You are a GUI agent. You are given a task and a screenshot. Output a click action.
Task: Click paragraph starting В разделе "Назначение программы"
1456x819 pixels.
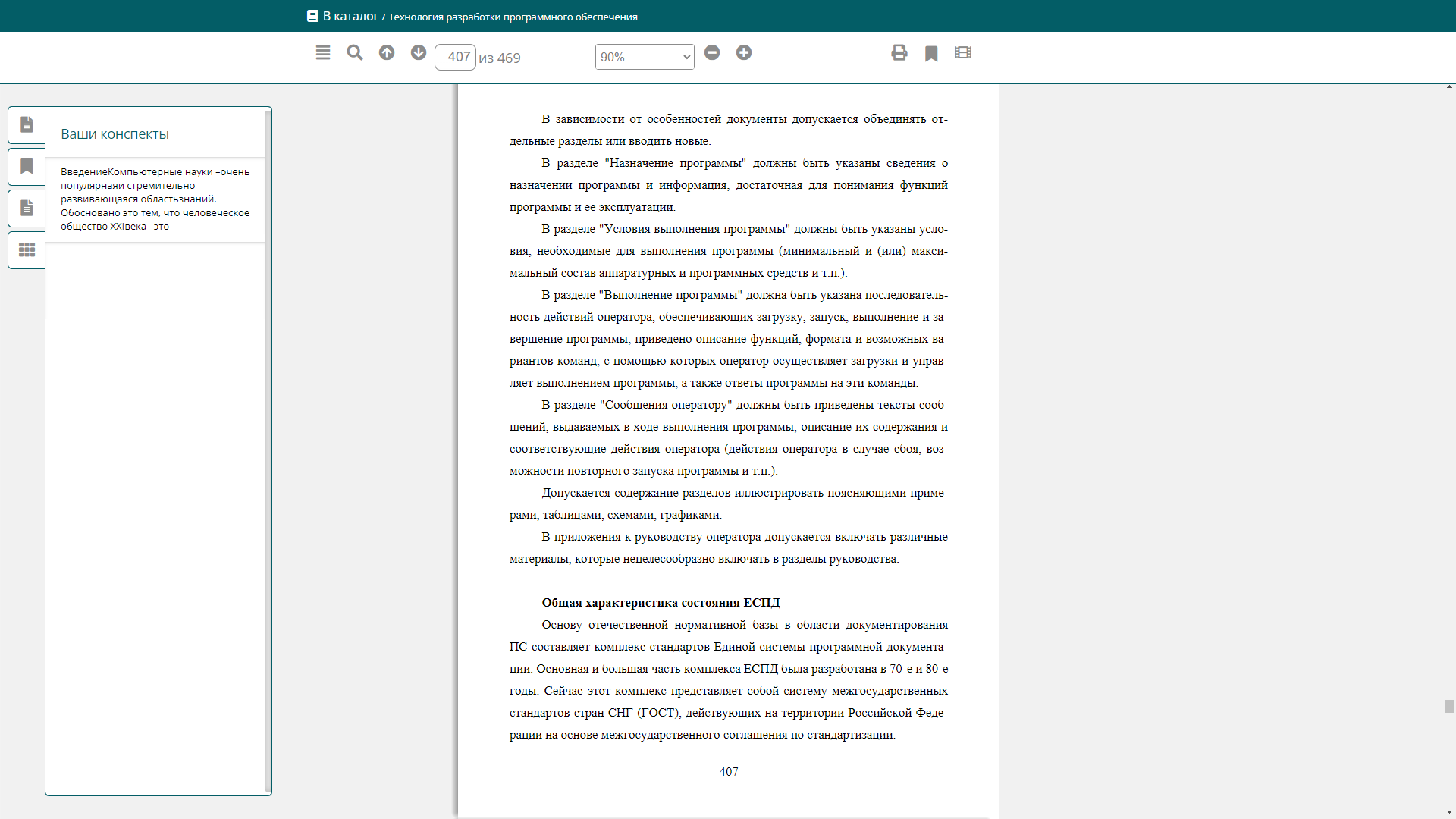tap(729, 185)
